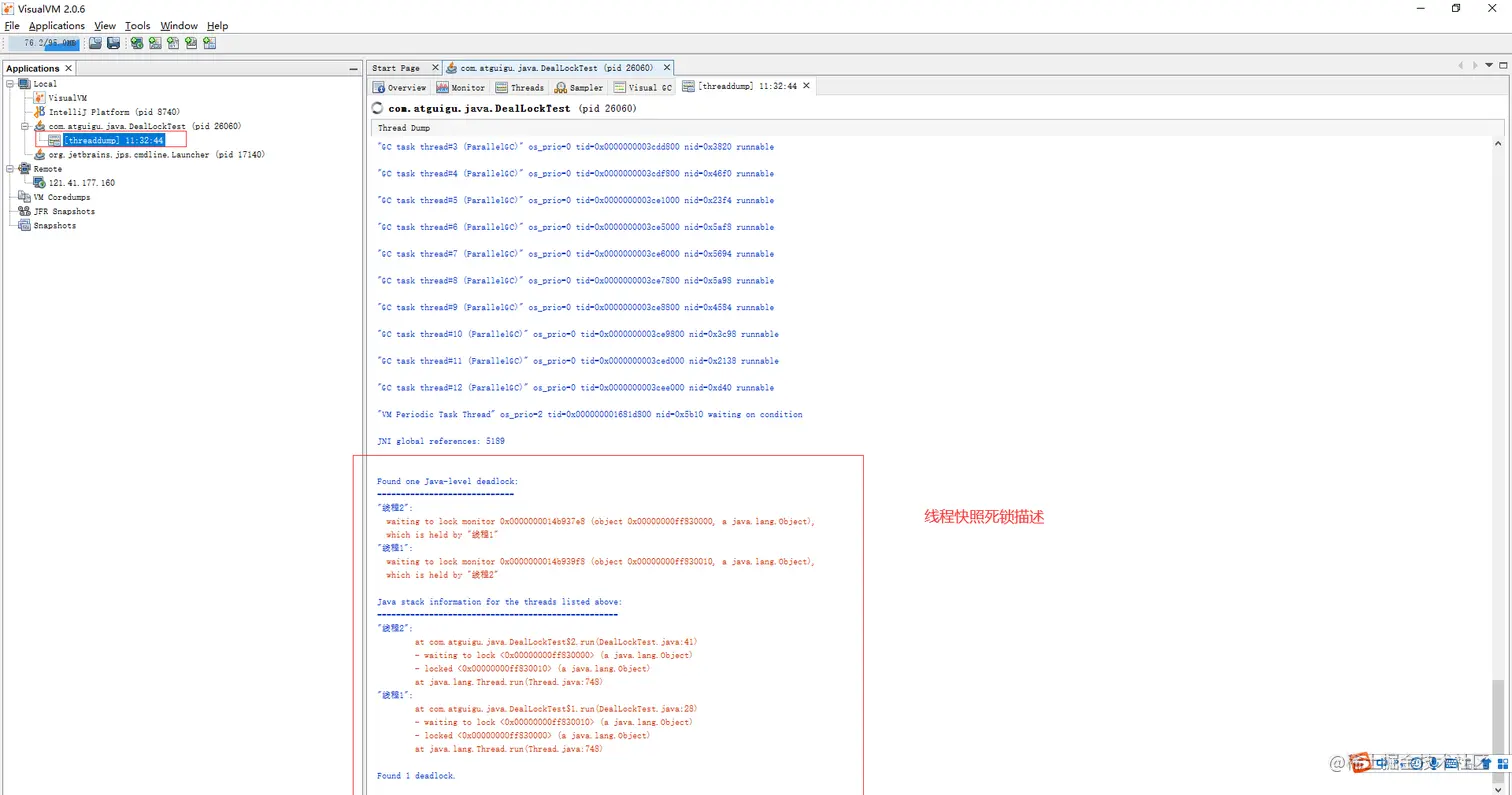Click the "Found 1 deadlock." line
The width and height of the screenshot is (1512, 795).
coord(416,776)
